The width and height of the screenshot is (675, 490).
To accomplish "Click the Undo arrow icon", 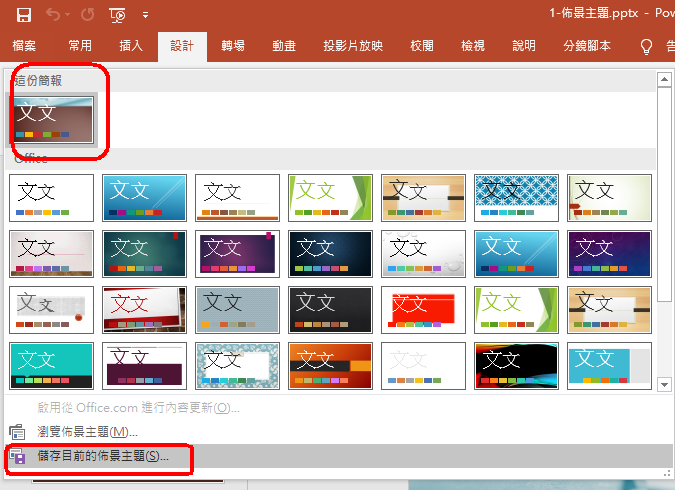I will pos(53,15).
